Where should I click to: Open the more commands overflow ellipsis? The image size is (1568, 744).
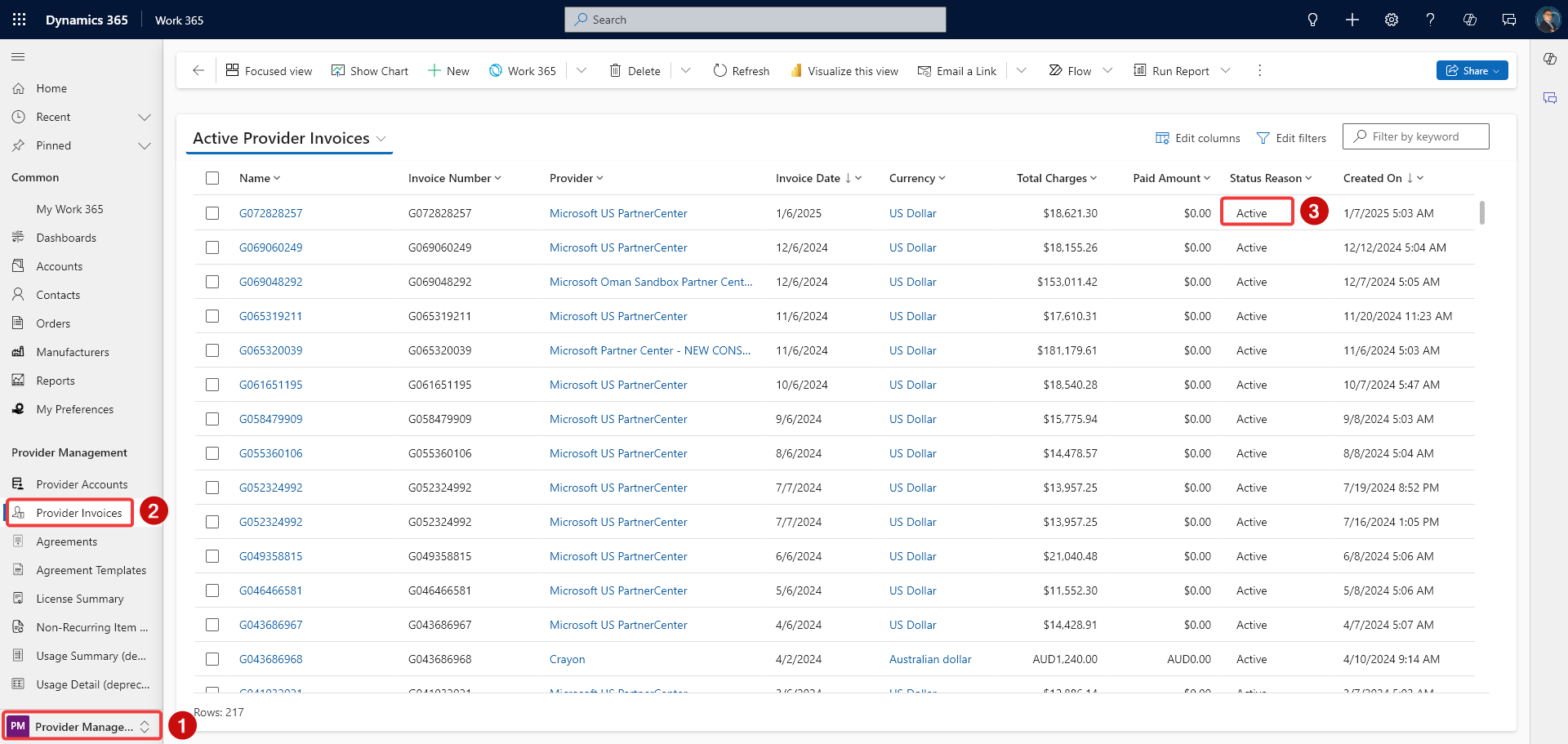(x=1259, y=71)
